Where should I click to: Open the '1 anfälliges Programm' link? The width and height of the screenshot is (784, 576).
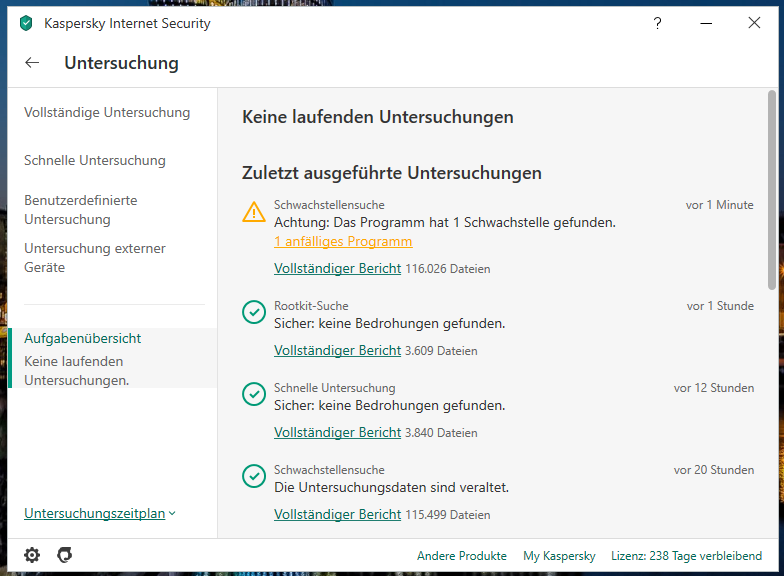343,242
